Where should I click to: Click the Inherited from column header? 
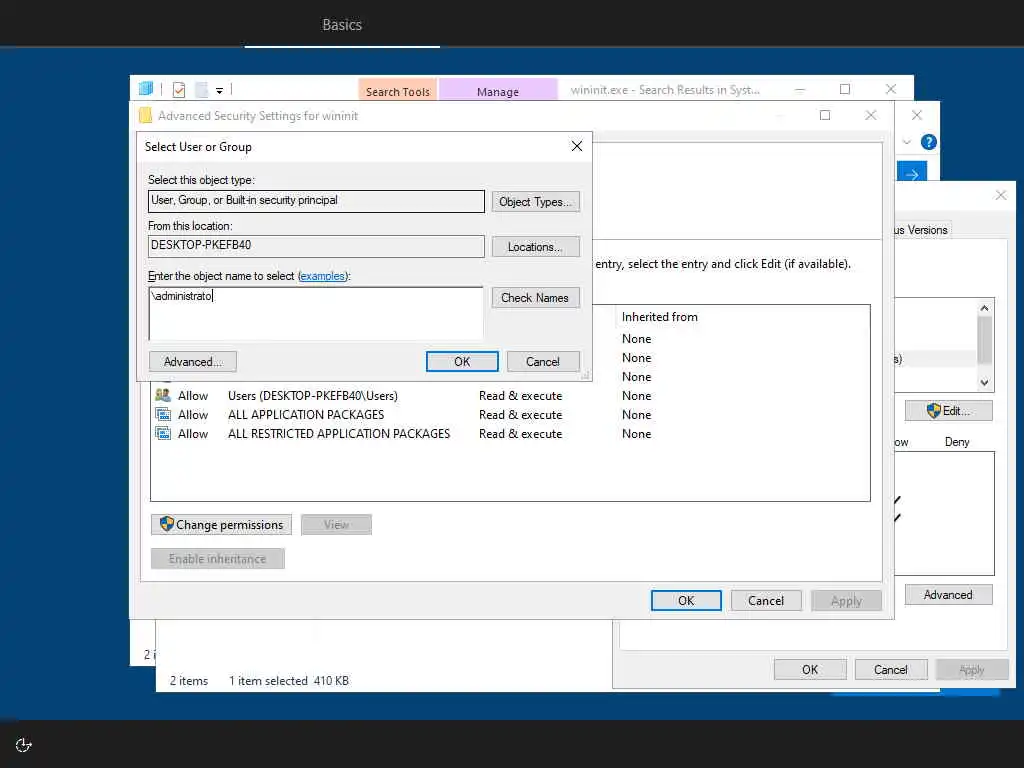click(660, 317)
